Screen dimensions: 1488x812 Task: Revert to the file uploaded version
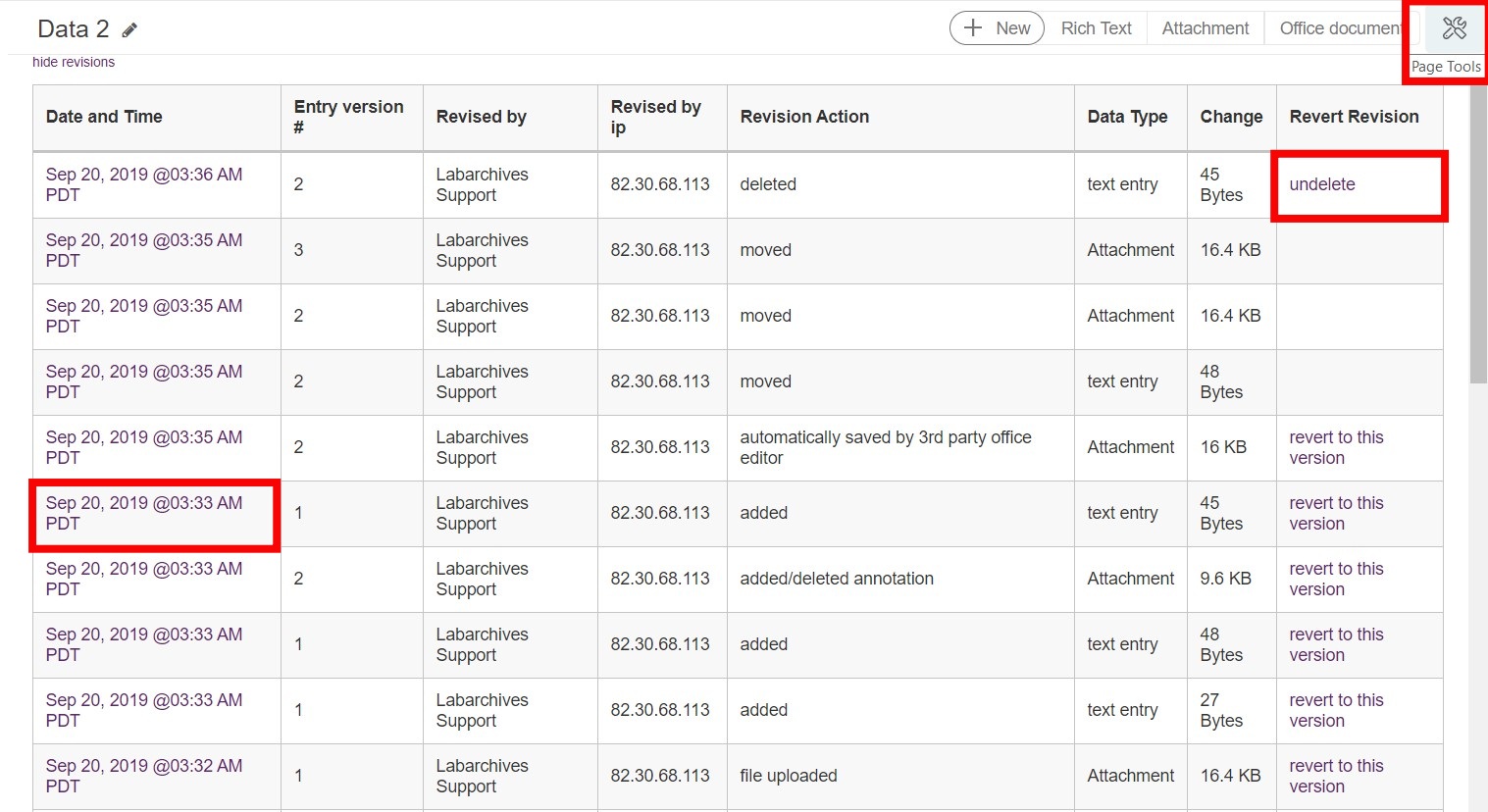point(1335,776)
